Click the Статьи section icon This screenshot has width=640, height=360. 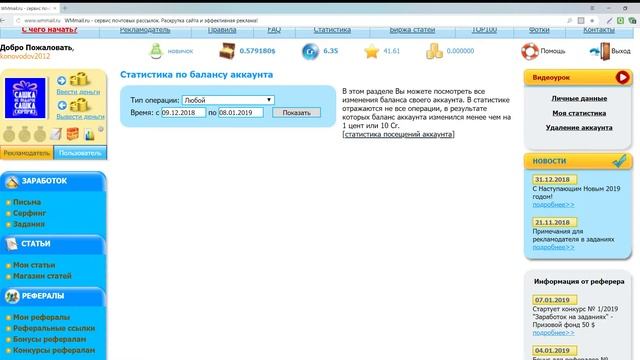coord(11,244)
